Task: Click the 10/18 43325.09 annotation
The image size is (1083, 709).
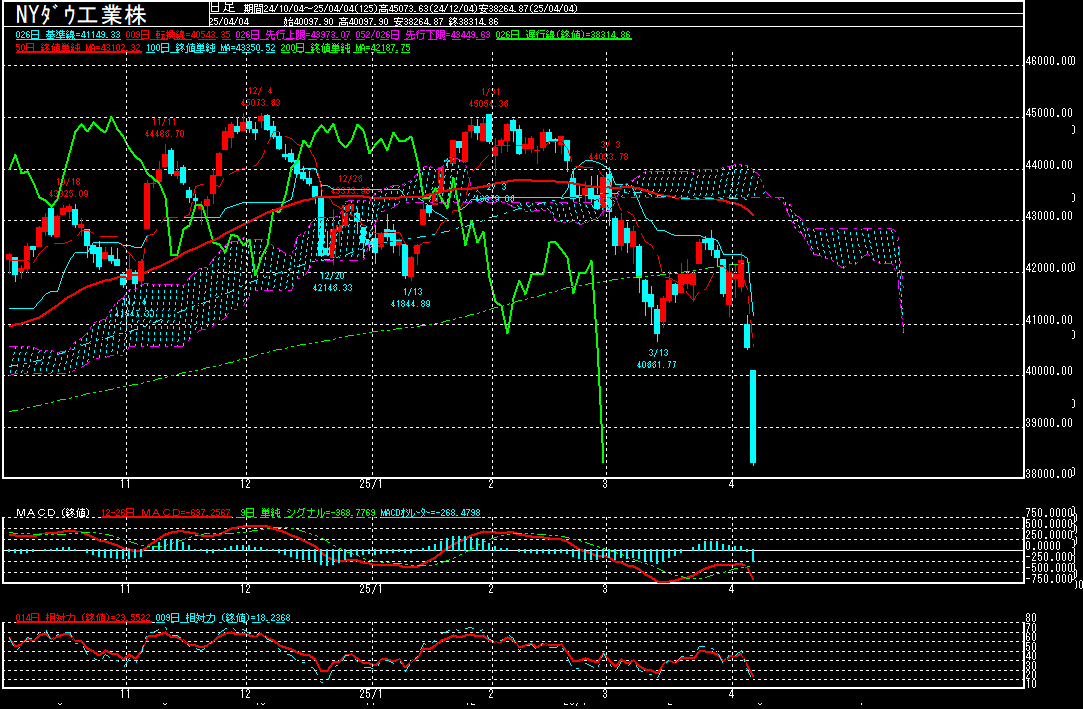Action: (x=68, y=188)
